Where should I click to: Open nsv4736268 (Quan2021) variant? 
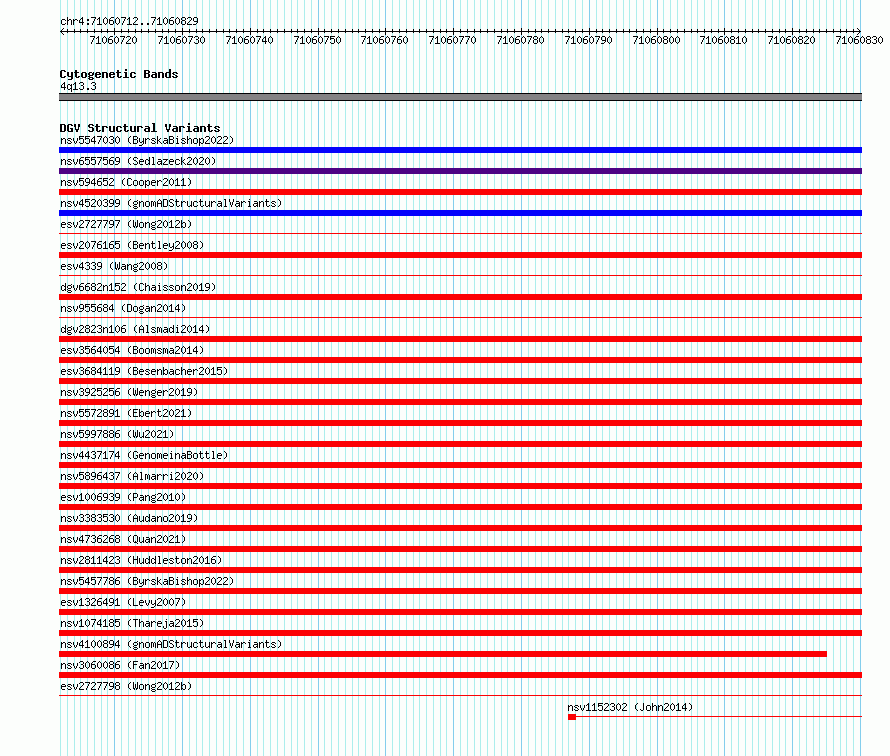[x=123, y=539]
